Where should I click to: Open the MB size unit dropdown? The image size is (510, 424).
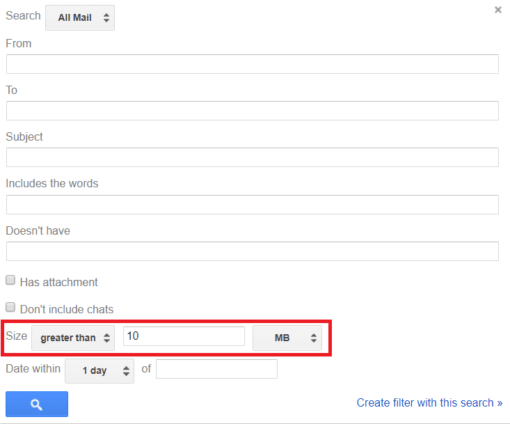coord(287,338)
